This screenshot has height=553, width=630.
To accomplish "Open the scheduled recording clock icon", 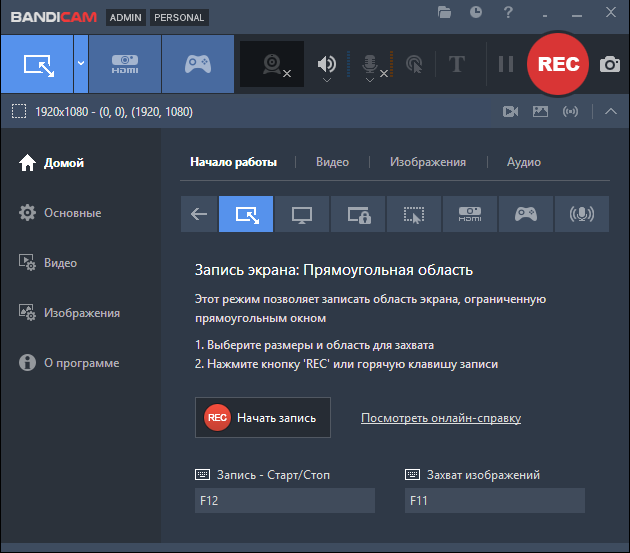I will click(476, 12).
